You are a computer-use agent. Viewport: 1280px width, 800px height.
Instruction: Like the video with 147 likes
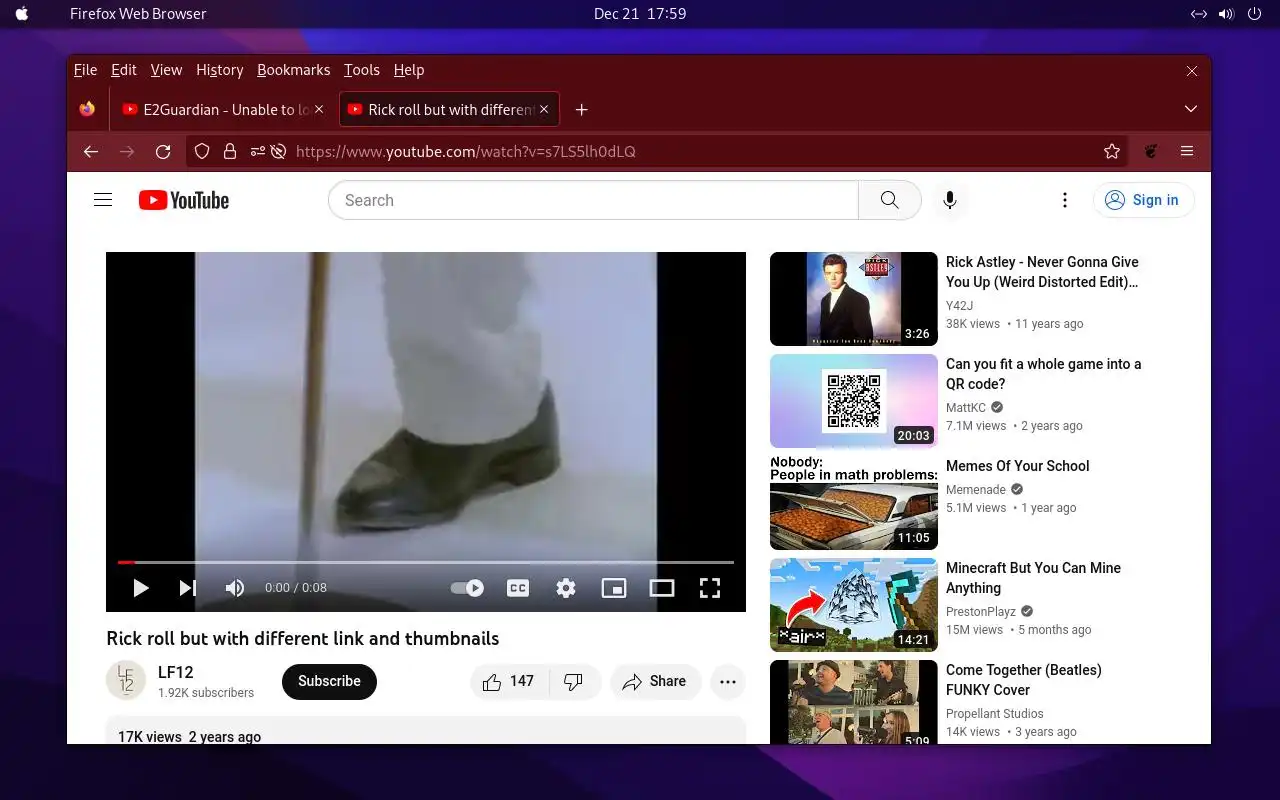point(509,682)
